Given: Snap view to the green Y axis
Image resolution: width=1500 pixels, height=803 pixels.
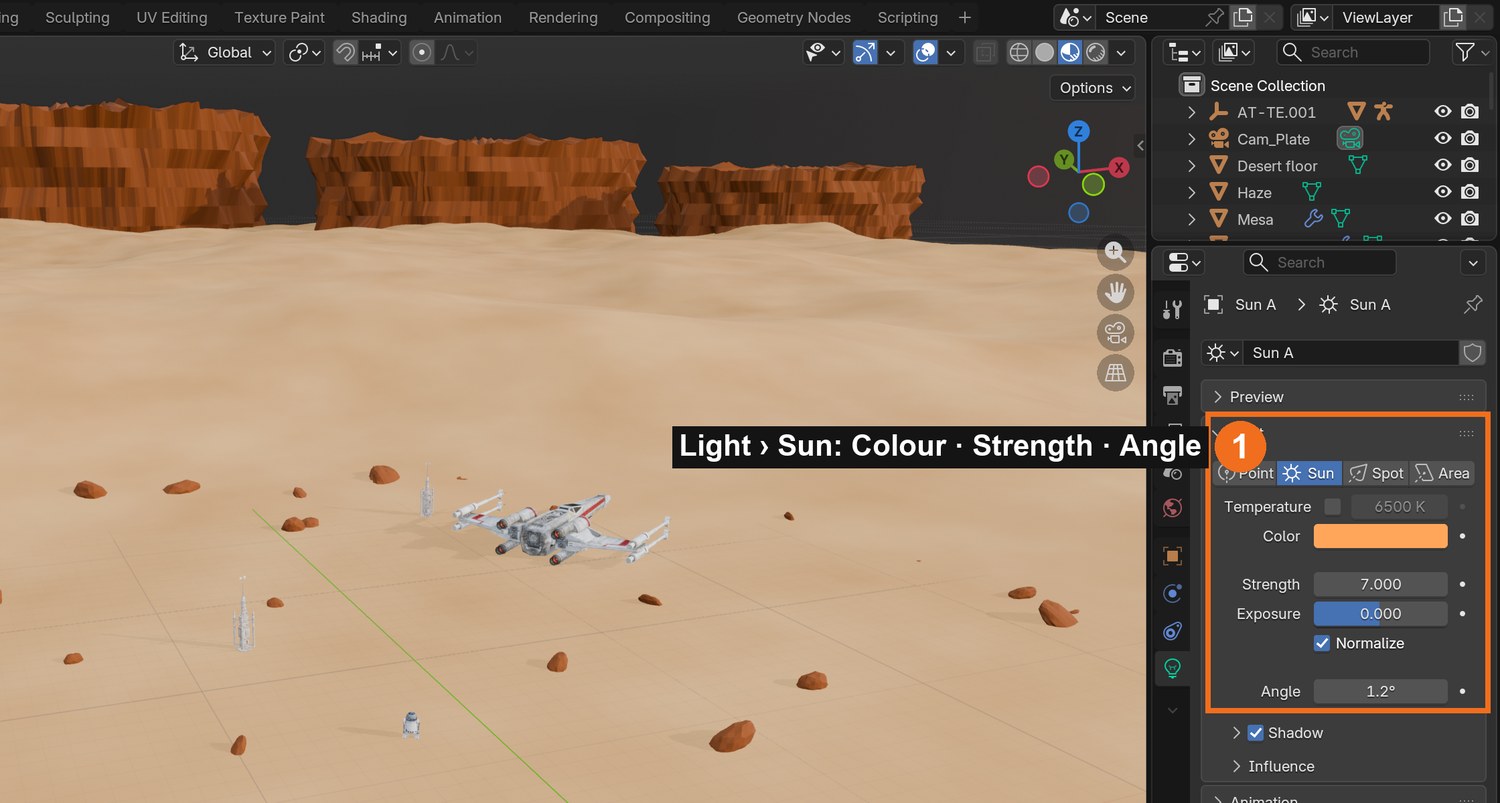Looking at the screenshot, I should click(1065, 159).
